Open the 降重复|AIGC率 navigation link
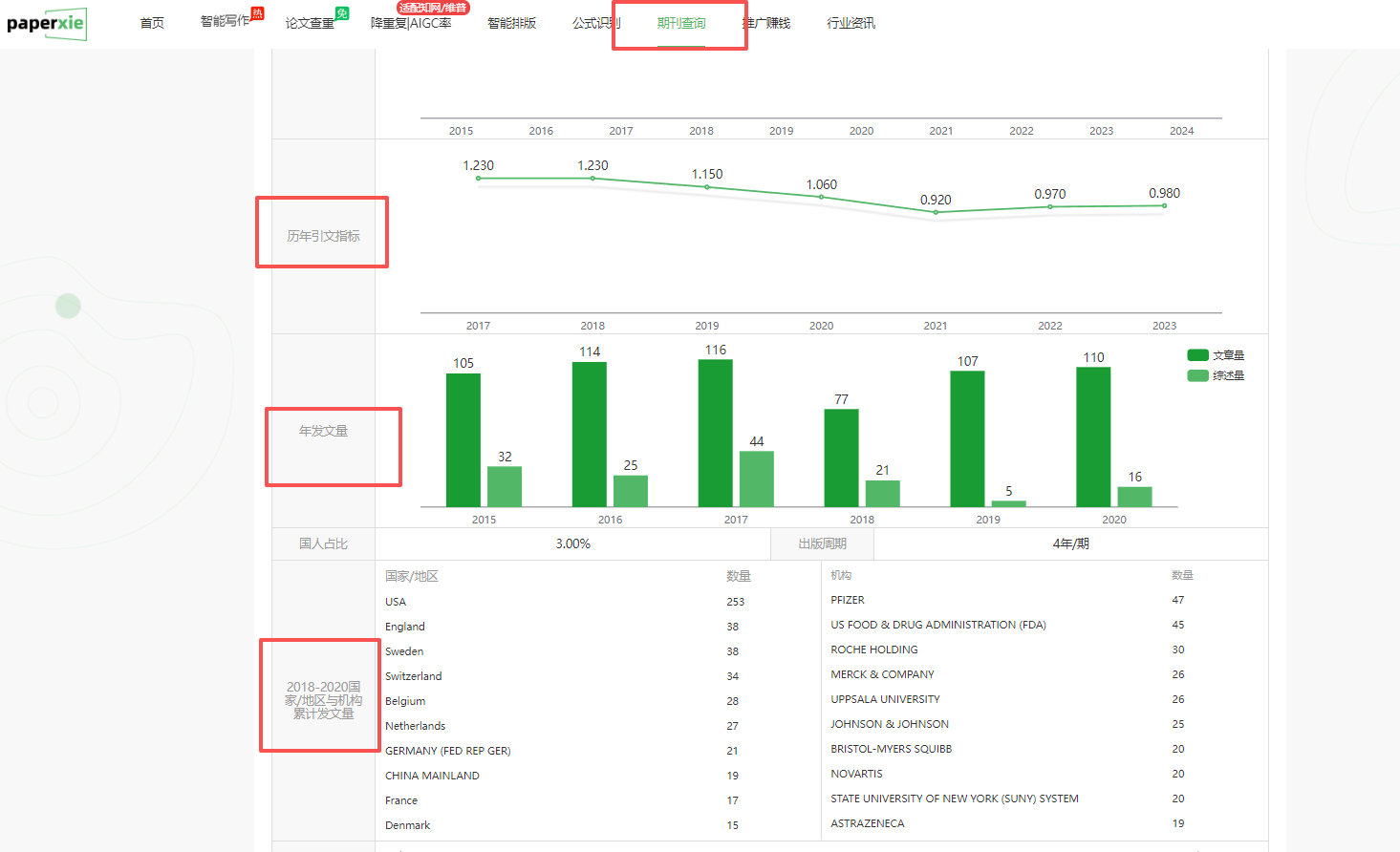Screen dimensions: 1400x852 411,23
